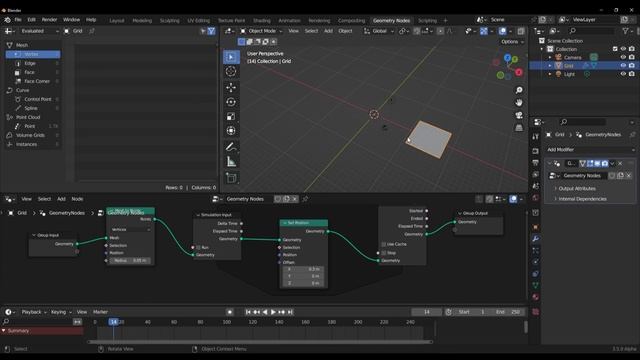The height and width of the screenshot is (360, 640).
Task: Select the Select Box tool in viewport toolbar
Action: (231, 57)
